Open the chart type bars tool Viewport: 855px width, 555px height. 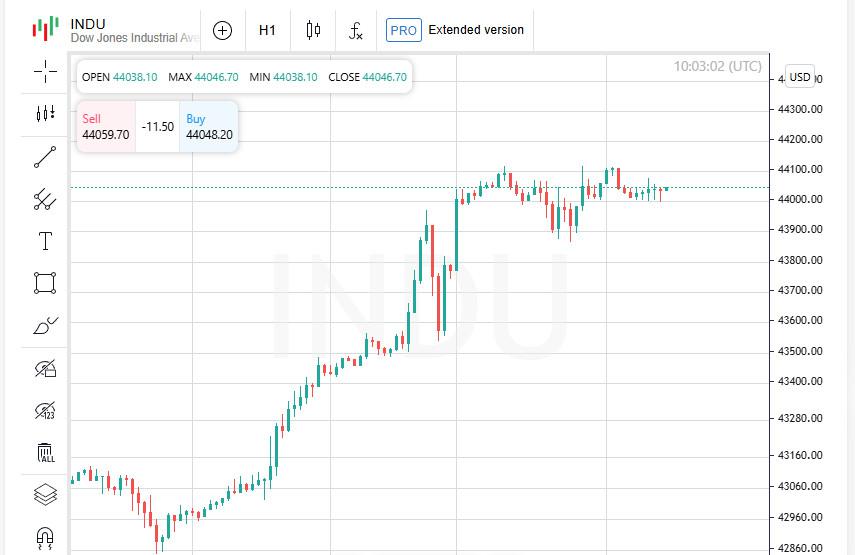(45, 113)
